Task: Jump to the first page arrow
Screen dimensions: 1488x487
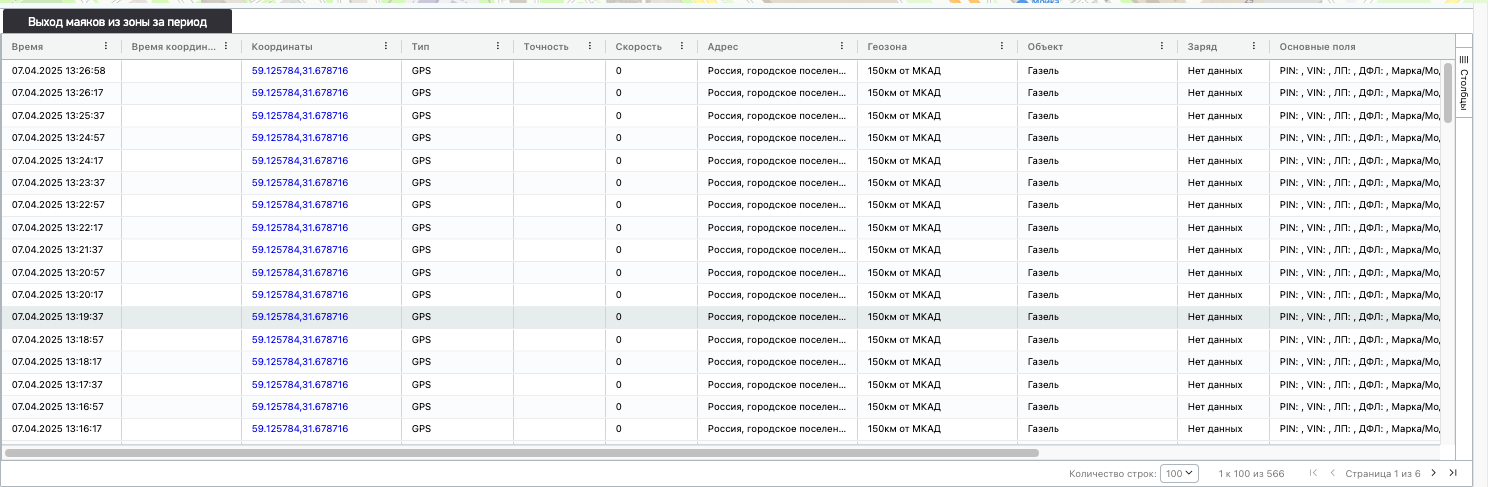Action: [x=1313, y=473]
